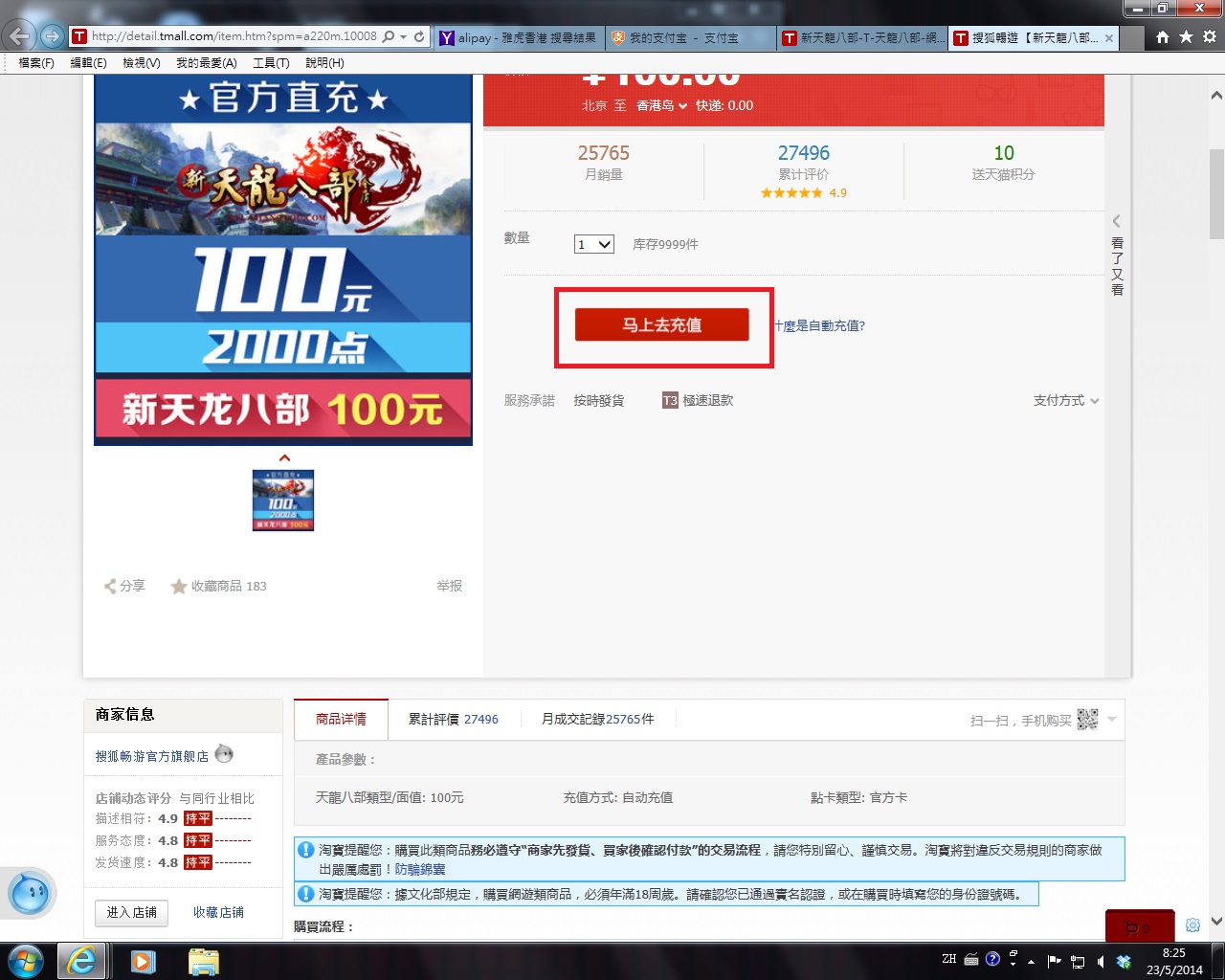
Task: Click the page vertical scrollbar thumb
Action: click(x=1216, y=193)
